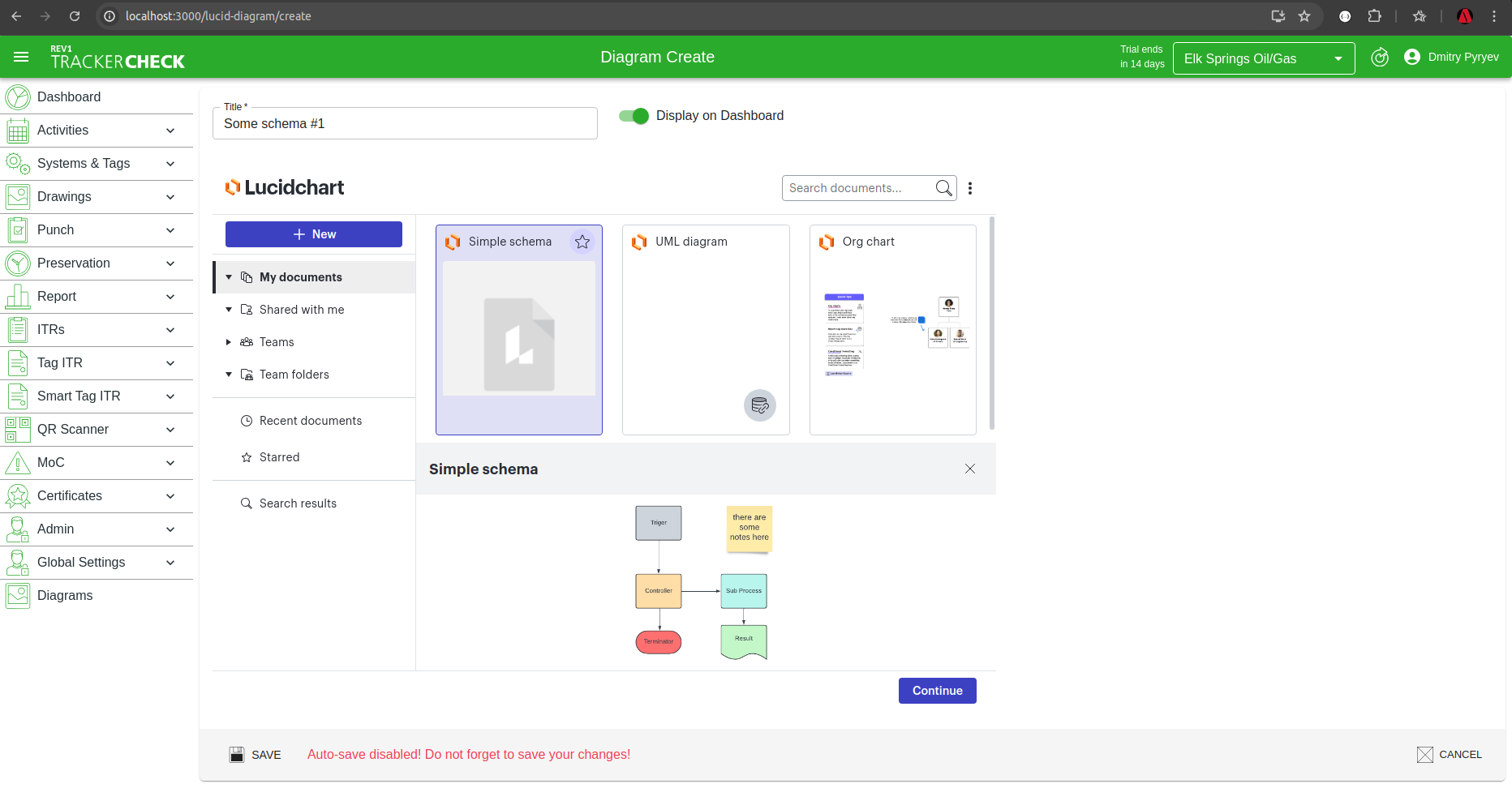This screenshot has height=801, width=1512.
Task: Open the Lucidchart three-dot options menu
Action: tap(970, 188)
